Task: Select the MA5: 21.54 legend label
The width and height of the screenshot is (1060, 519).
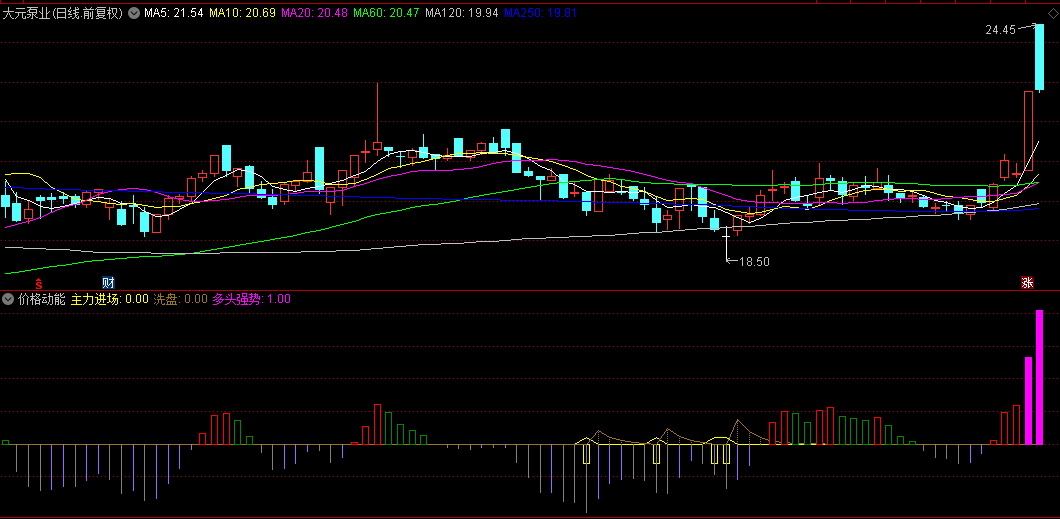Action: click(174, 12)
